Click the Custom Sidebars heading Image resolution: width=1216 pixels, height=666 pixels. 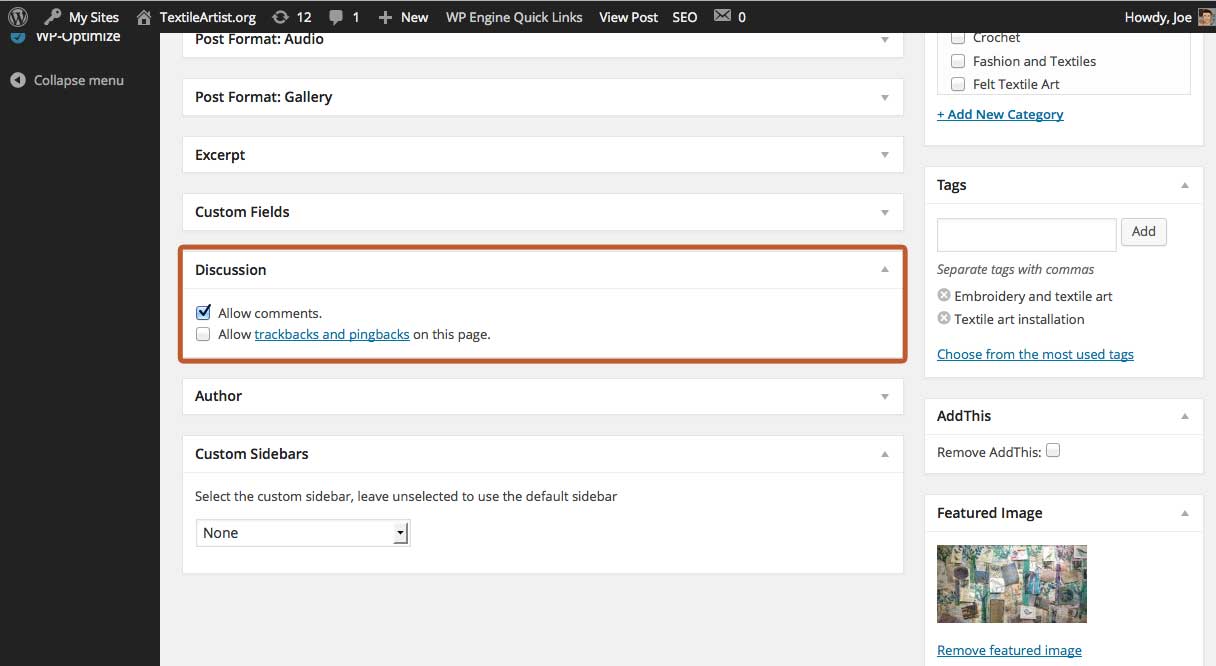[251, 454]
